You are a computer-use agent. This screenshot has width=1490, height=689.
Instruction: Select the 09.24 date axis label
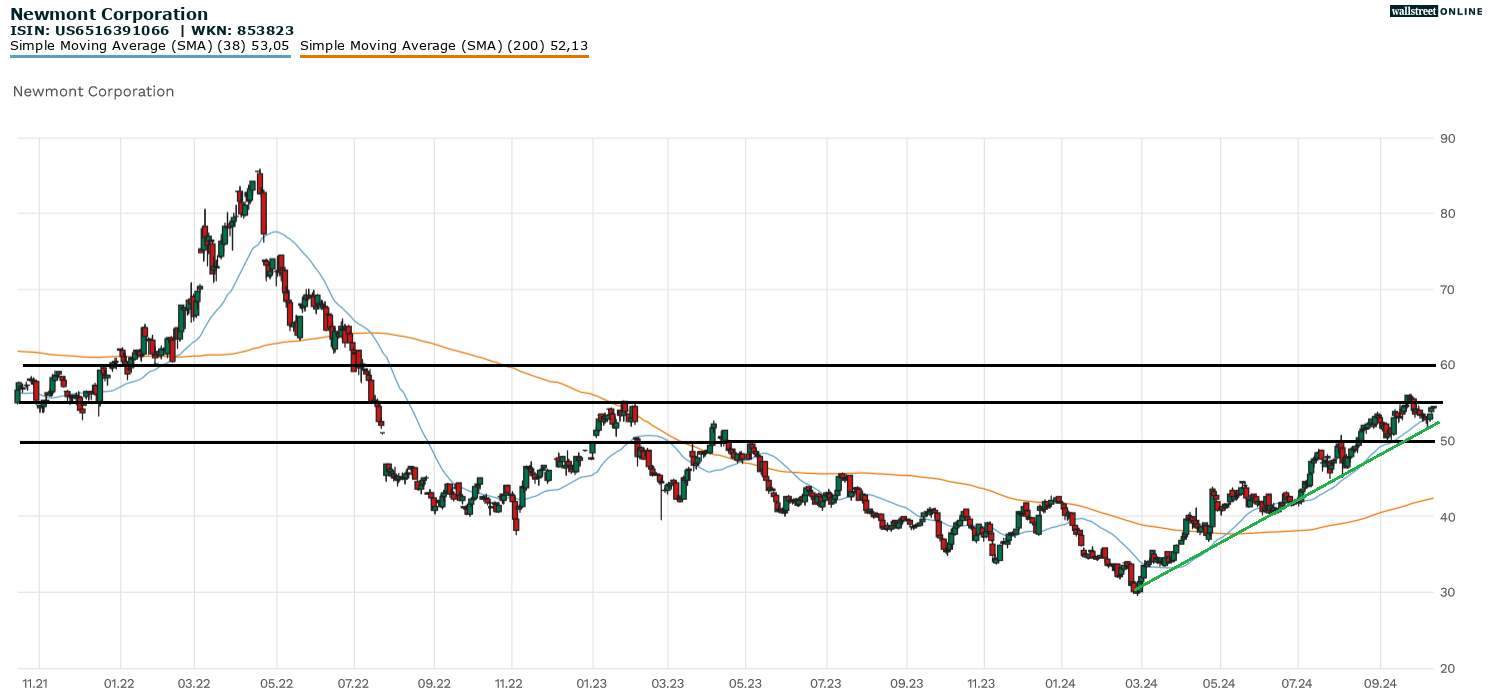(x=1379, y=683)
